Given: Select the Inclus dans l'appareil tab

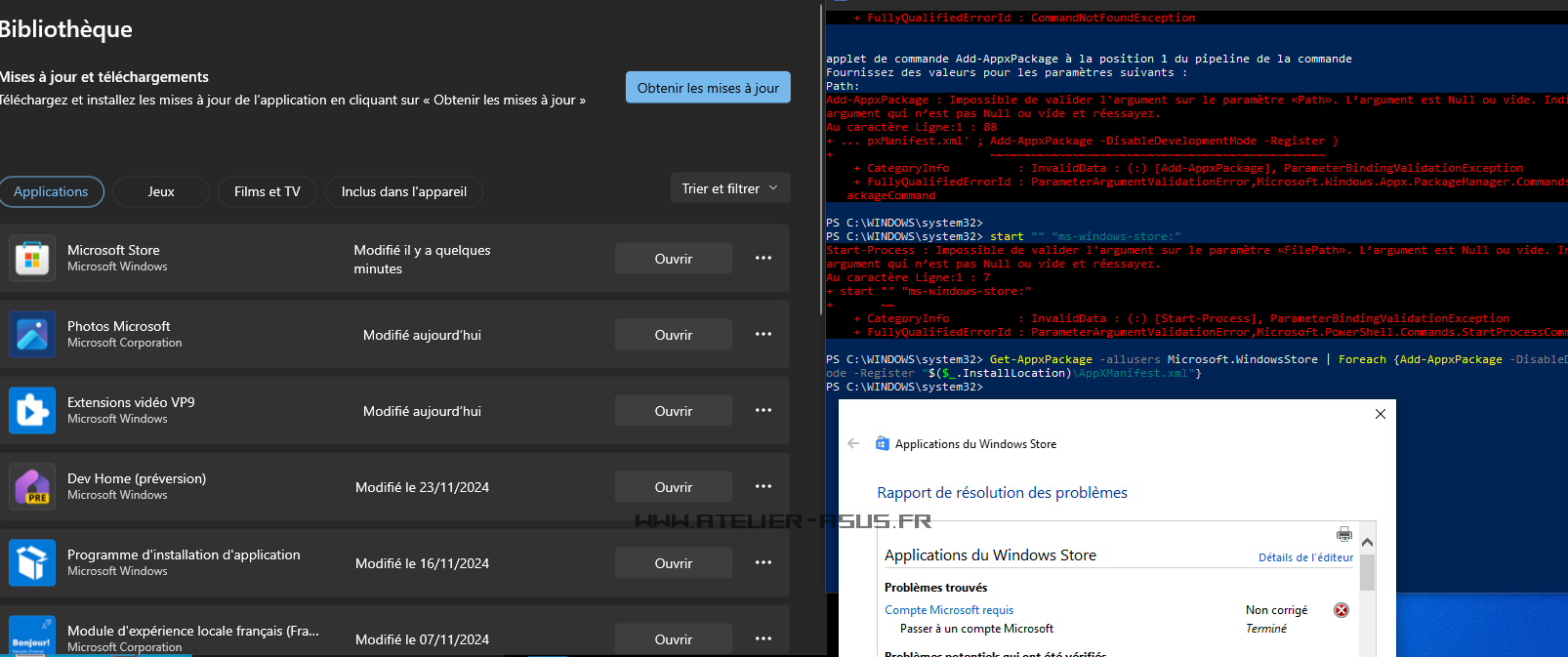Looking at the screenshot, I should point(404,191).
